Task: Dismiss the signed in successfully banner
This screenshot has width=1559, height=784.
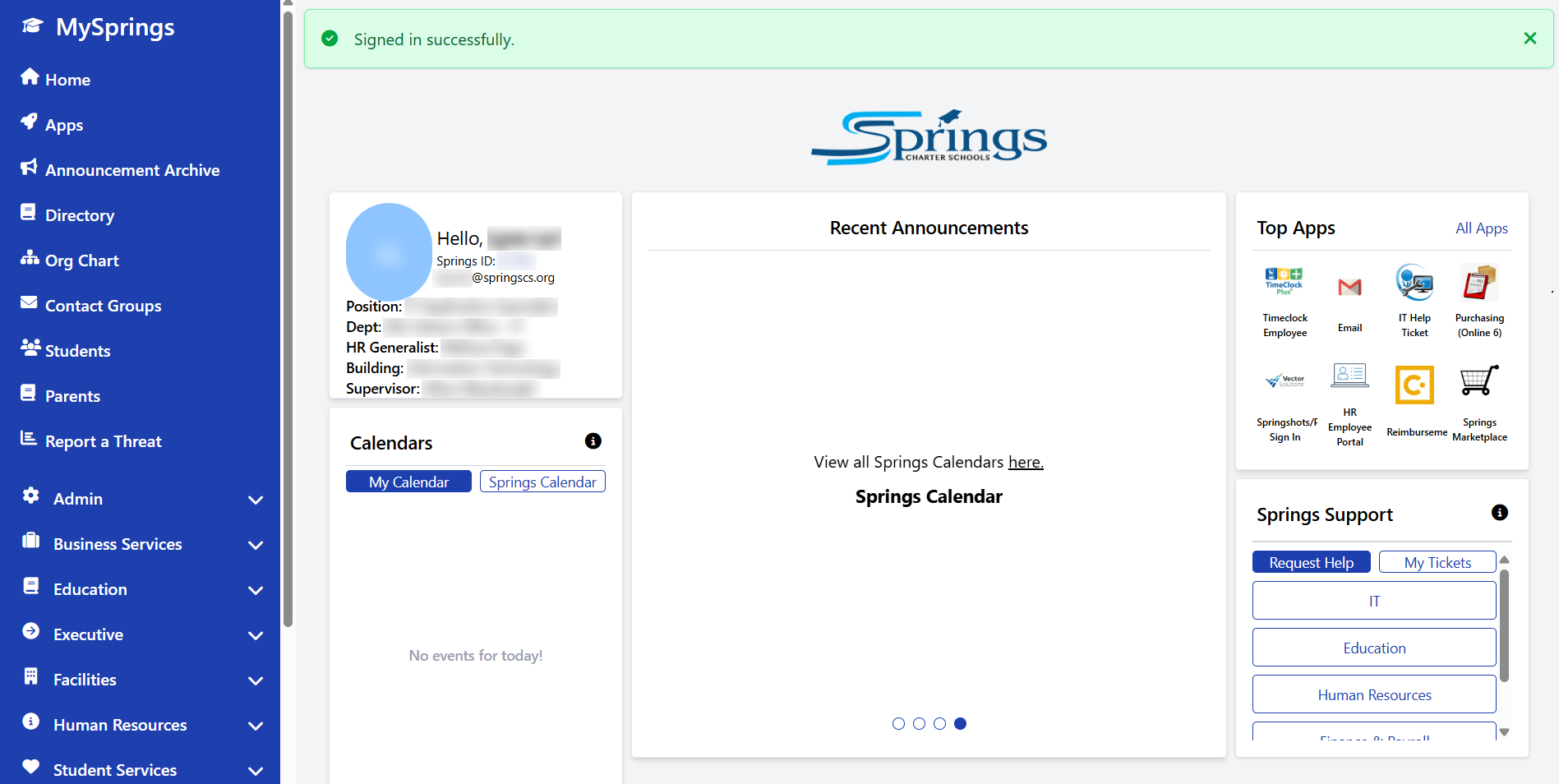Action: (1529, 39)
